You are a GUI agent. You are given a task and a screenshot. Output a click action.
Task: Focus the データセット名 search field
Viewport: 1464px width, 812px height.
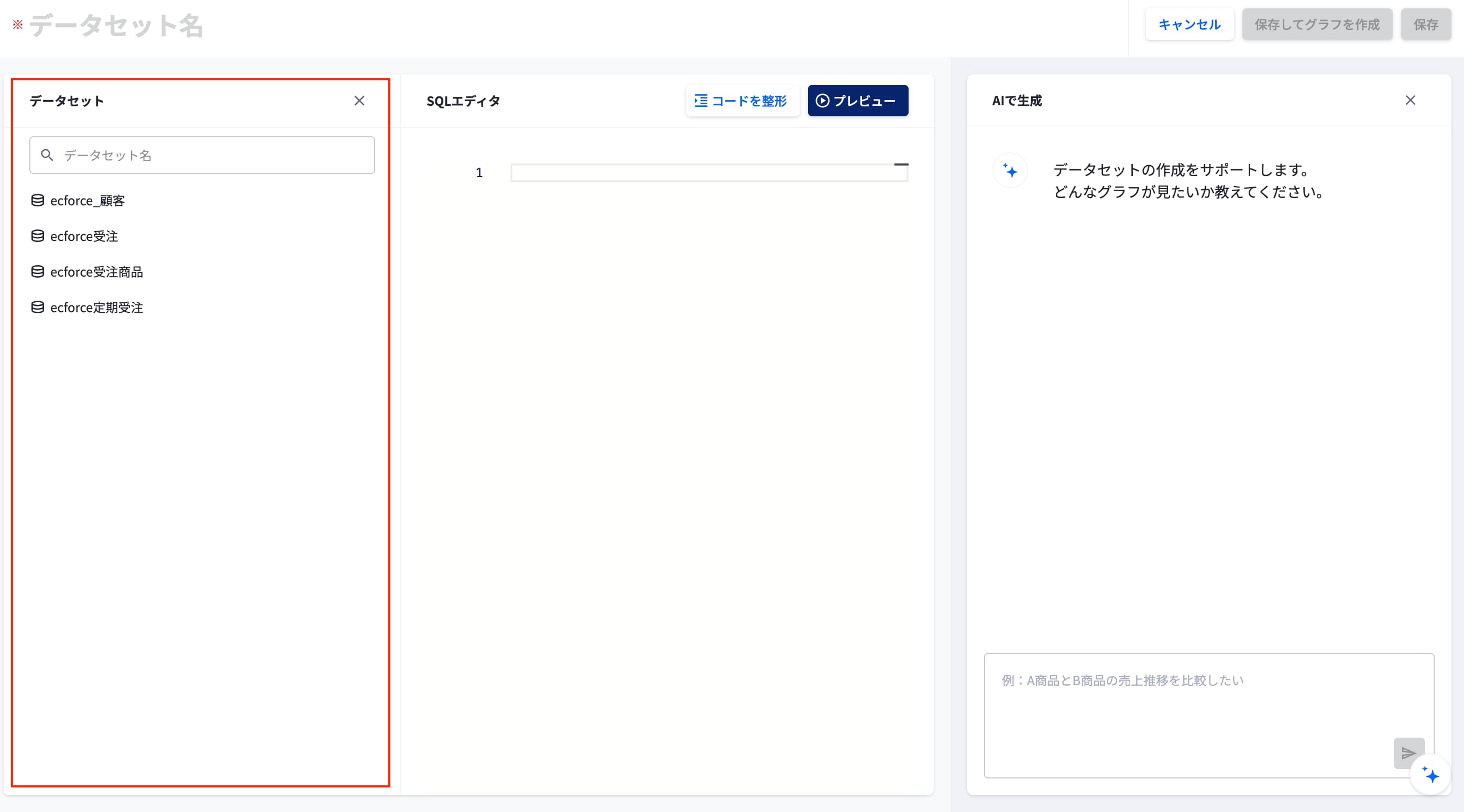click(x=202, y=155)
